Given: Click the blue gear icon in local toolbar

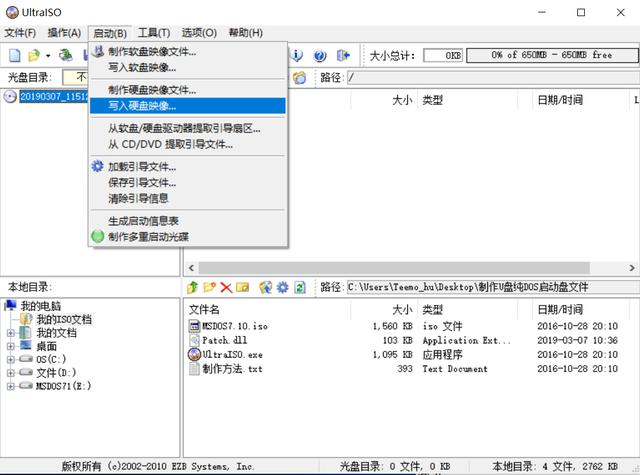Looking at the screenshot, I should tap(282, 287).
